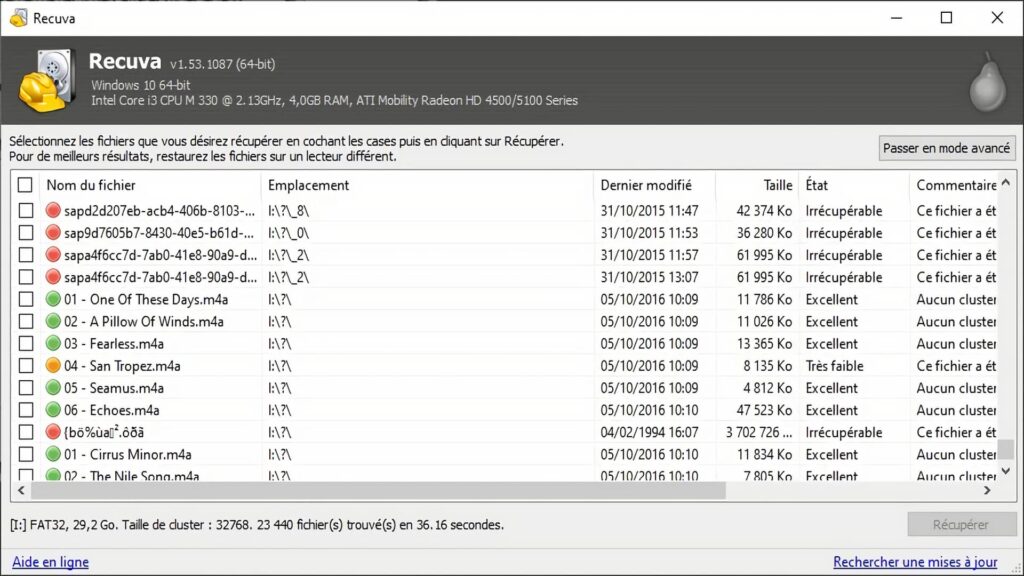Tick the select-all checkbox in header
This screenshot has width=1024, height=576.
pyautogui.click(x=25, y=185)
